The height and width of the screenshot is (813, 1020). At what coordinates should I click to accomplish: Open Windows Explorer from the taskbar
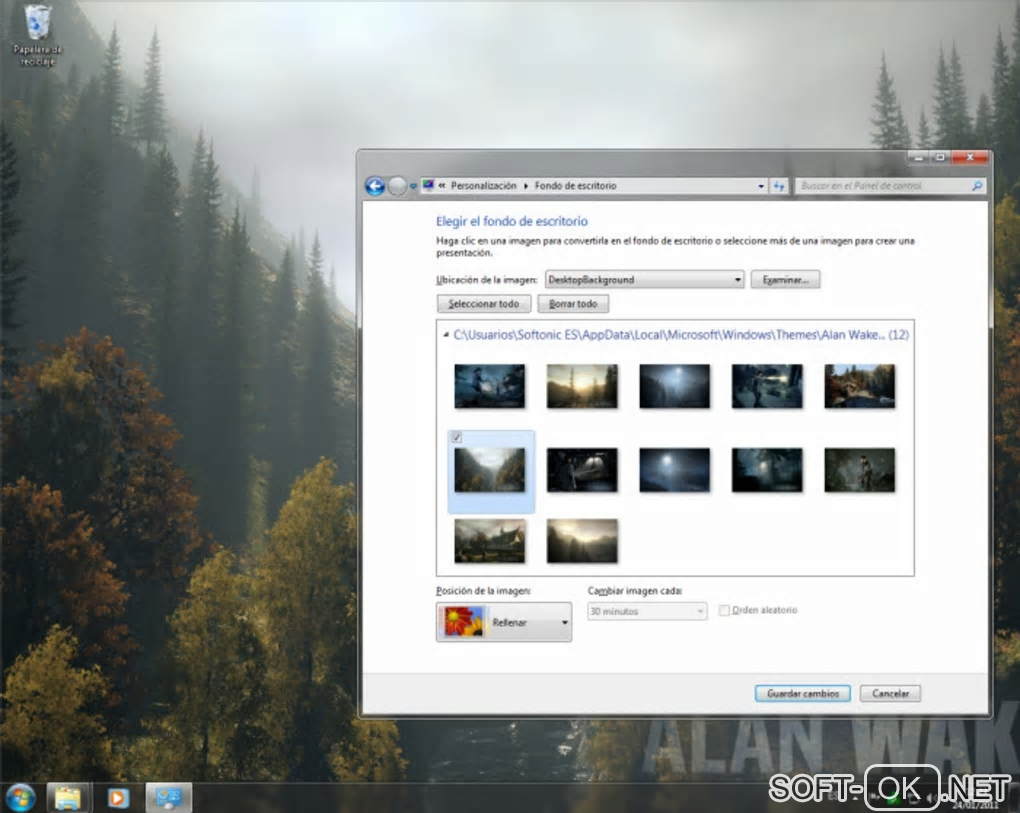[67, 797]
